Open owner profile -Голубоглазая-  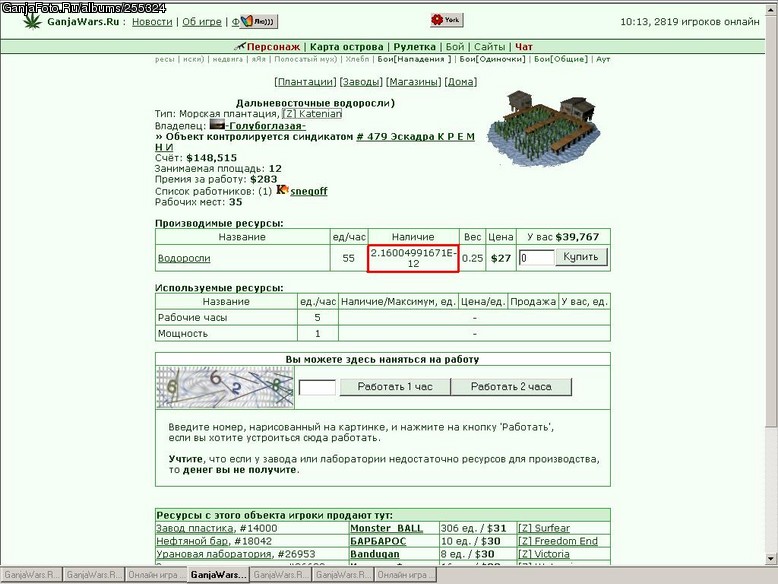265,126
